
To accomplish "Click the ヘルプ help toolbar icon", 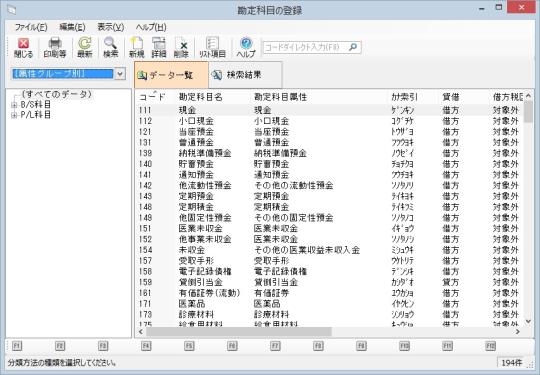I will pyautogui.click(x=246, y=48).
